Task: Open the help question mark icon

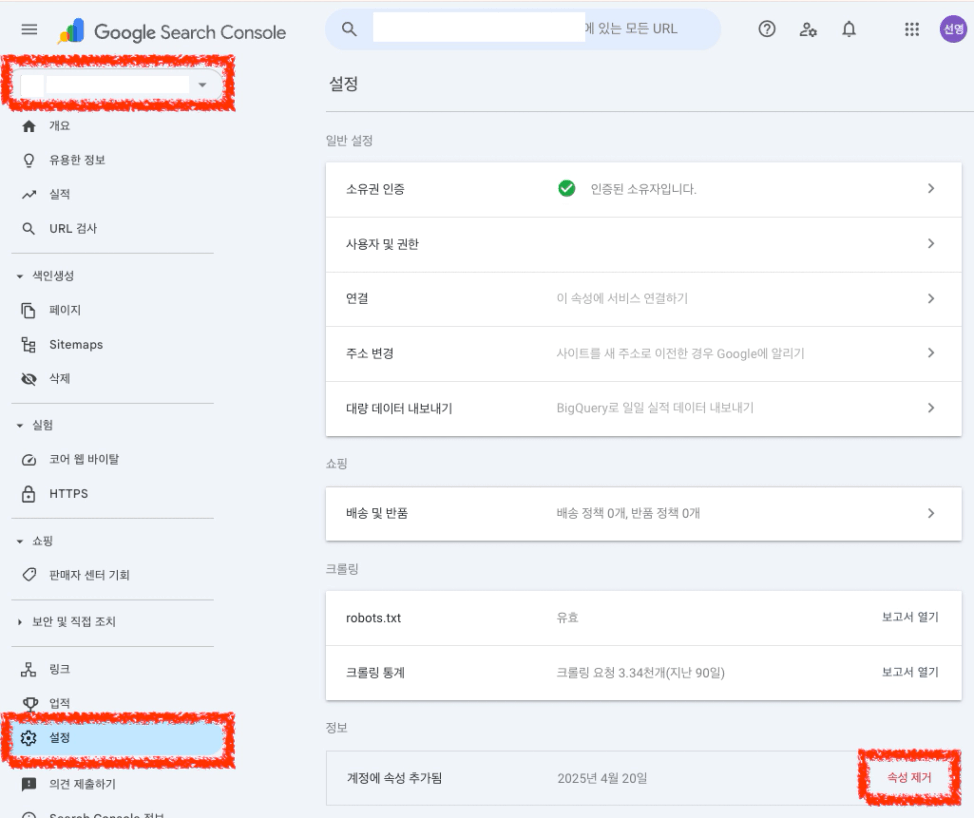Action: 767,29
